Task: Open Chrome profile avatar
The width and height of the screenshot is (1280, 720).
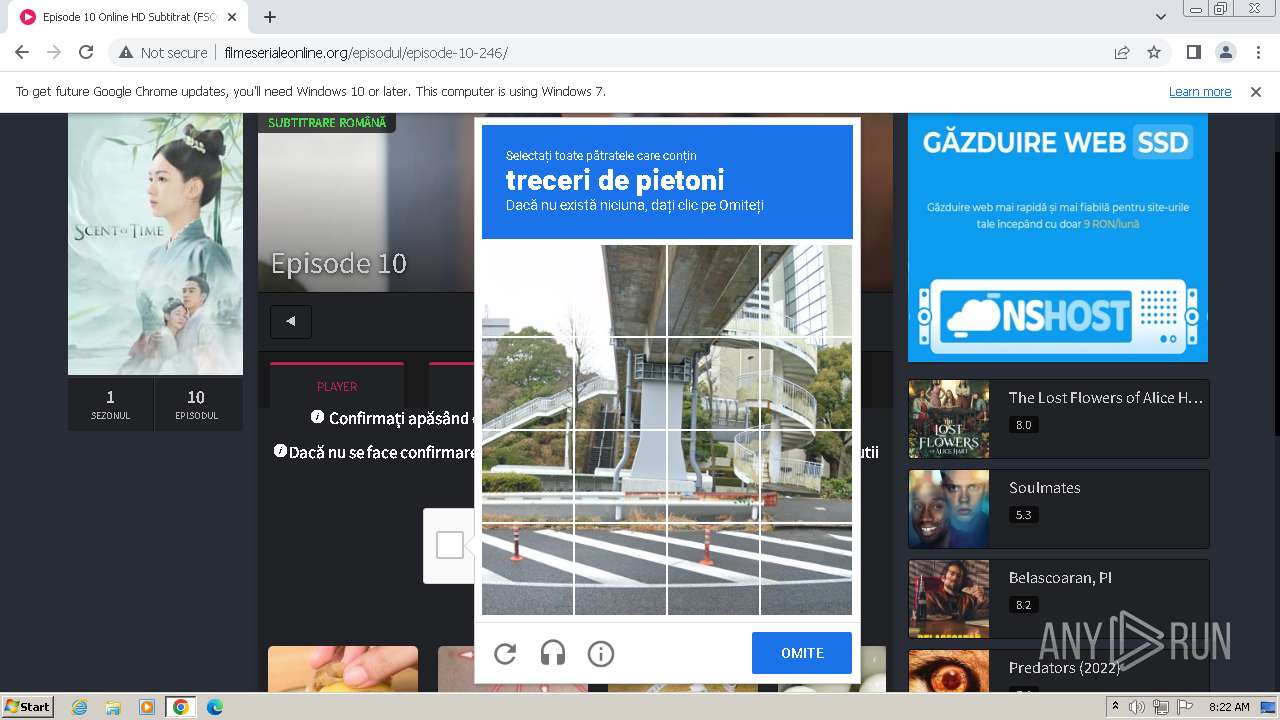Action: tap(1225, 52)
